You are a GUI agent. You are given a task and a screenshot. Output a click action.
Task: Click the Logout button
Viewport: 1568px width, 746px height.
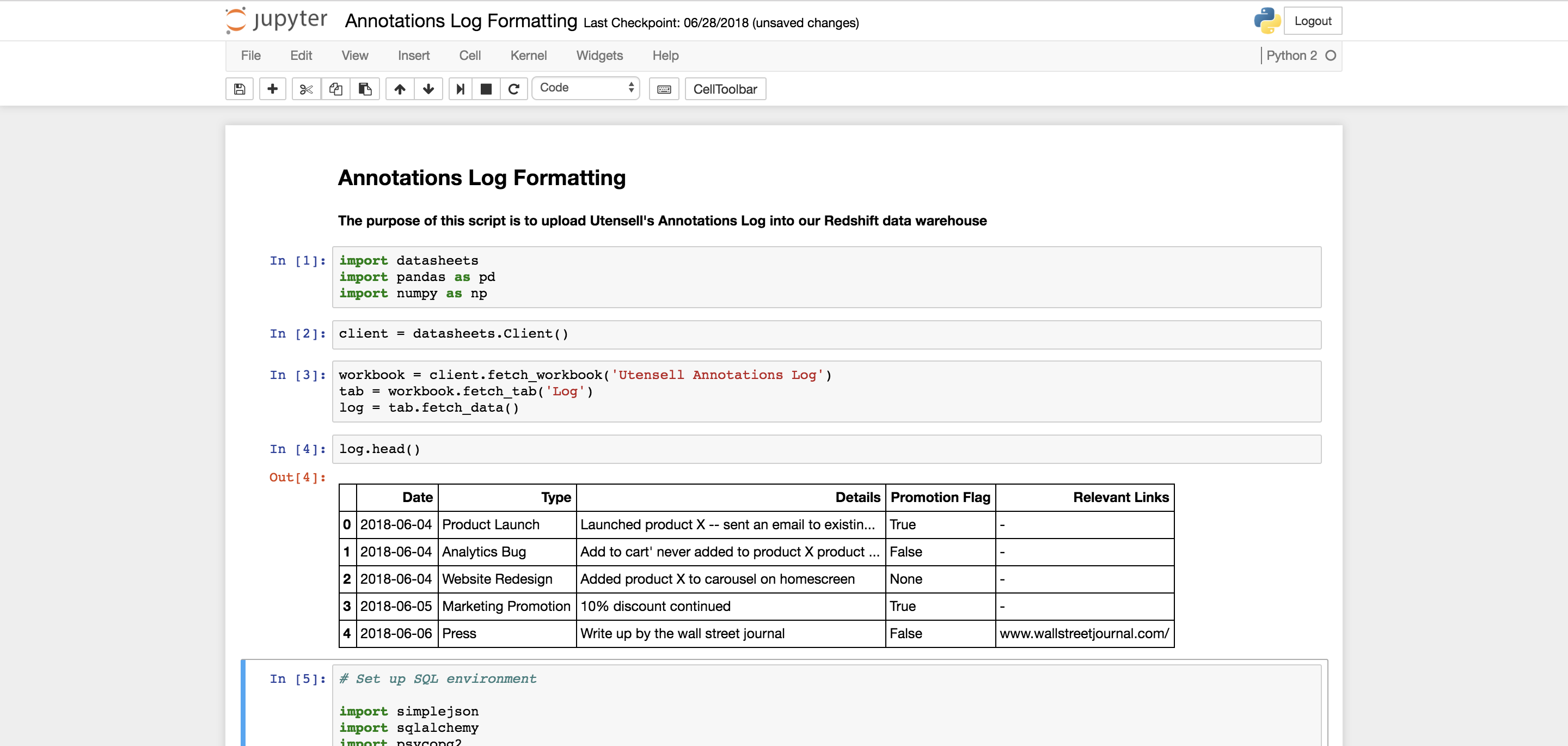pyautogui.click(x=1312, y=21)
